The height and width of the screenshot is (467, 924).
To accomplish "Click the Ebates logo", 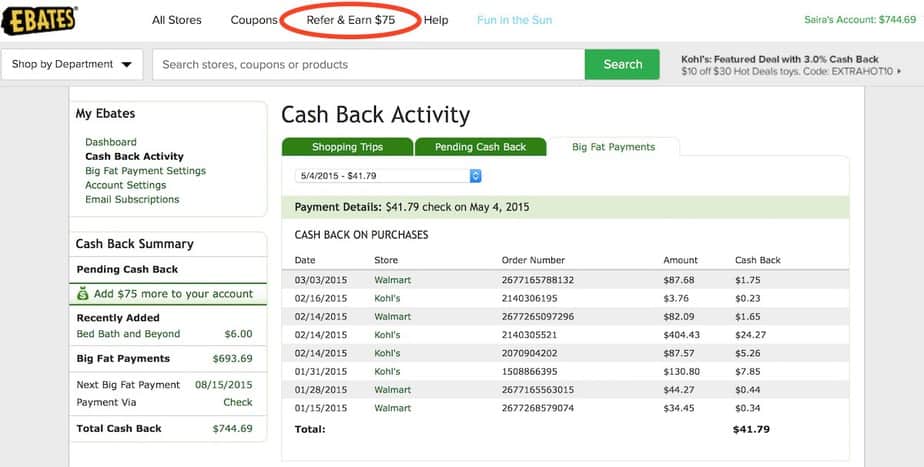I will pyautogui.click(x=40, y=19).
